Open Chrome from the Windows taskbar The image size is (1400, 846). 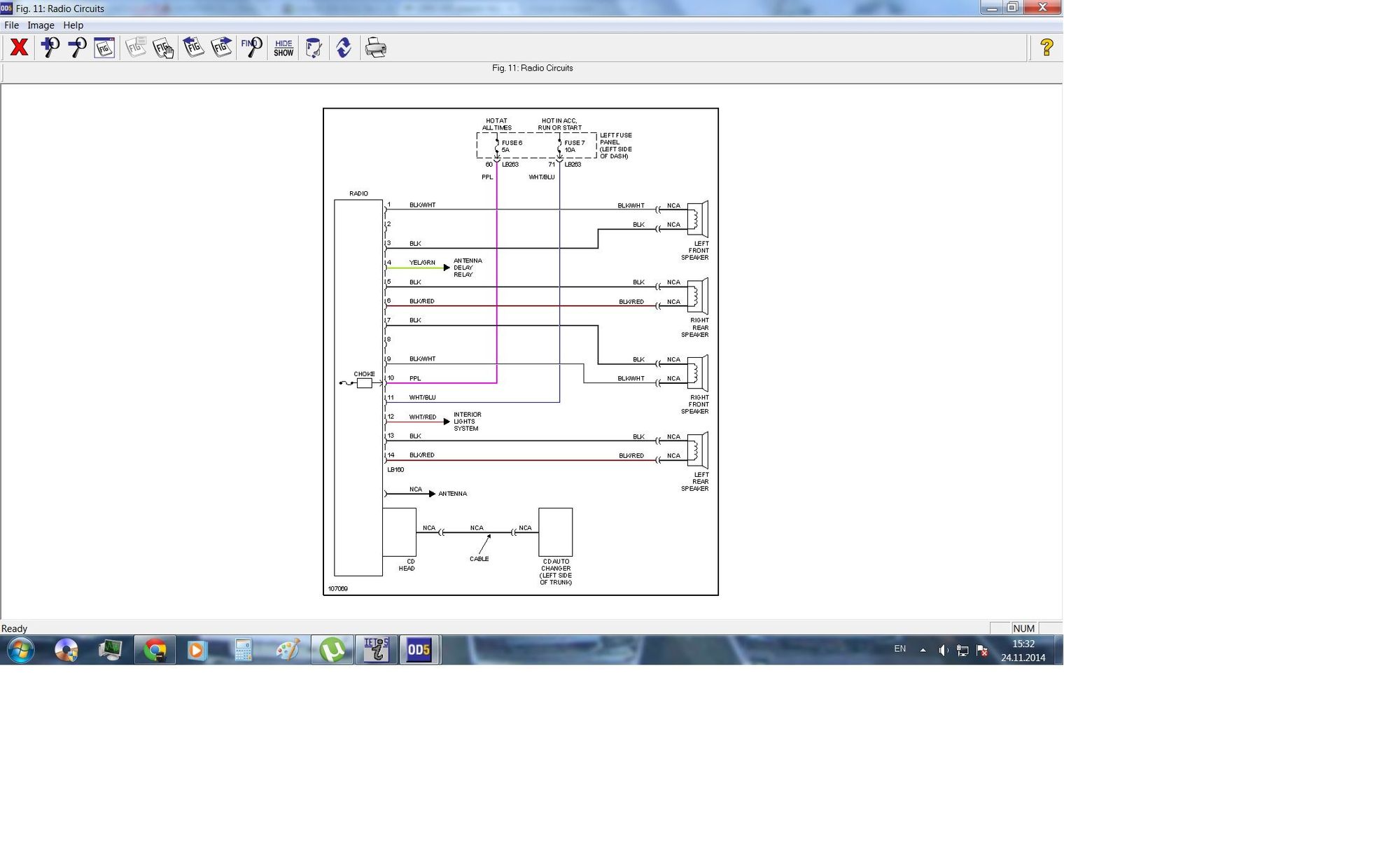point(155,650)
